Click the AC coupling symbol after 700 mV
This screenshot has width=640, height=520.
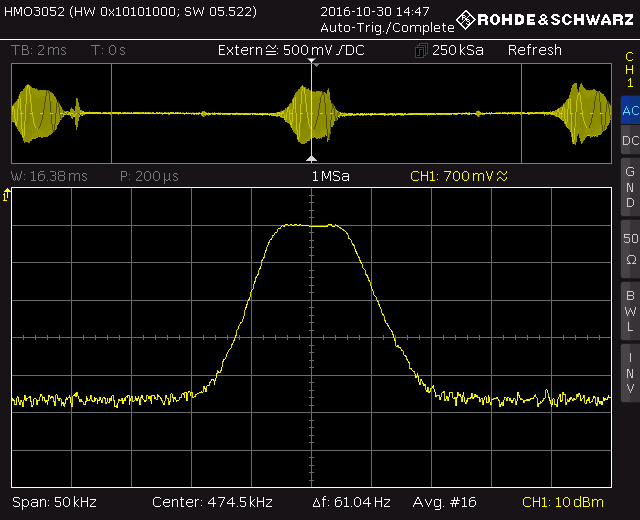point(502,176)
